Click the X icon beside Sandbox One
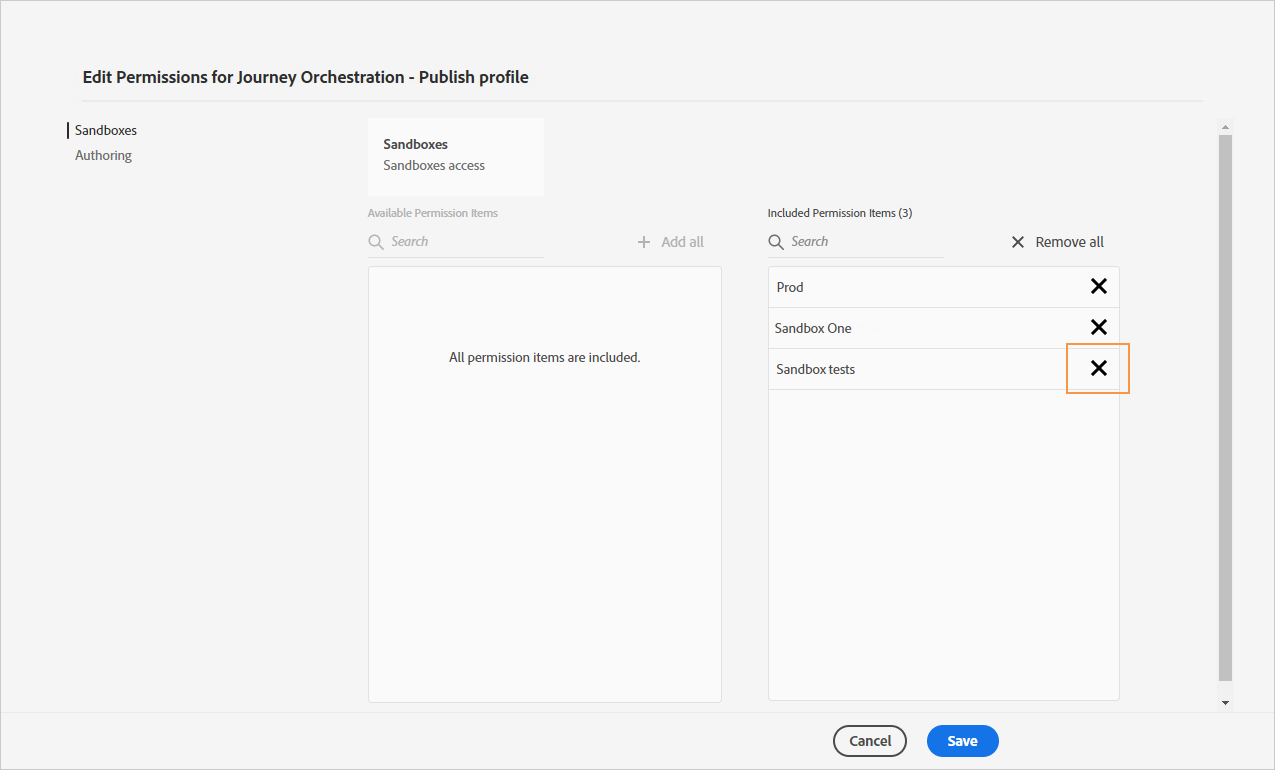 point(1098,328)
